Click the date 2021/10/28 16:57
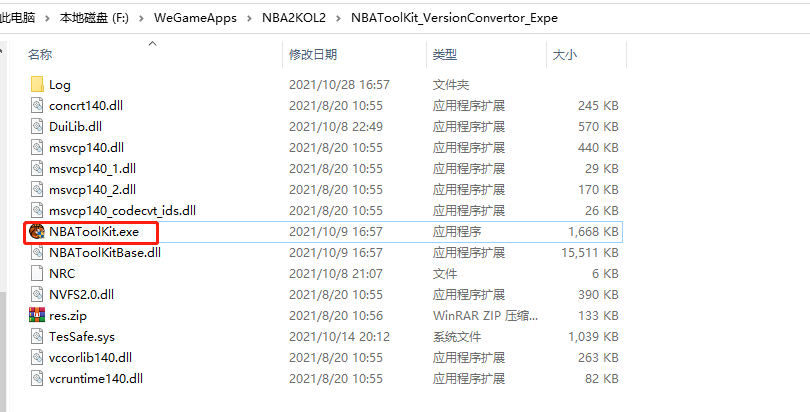Screen dimensions: 810x412 [339, 85]
